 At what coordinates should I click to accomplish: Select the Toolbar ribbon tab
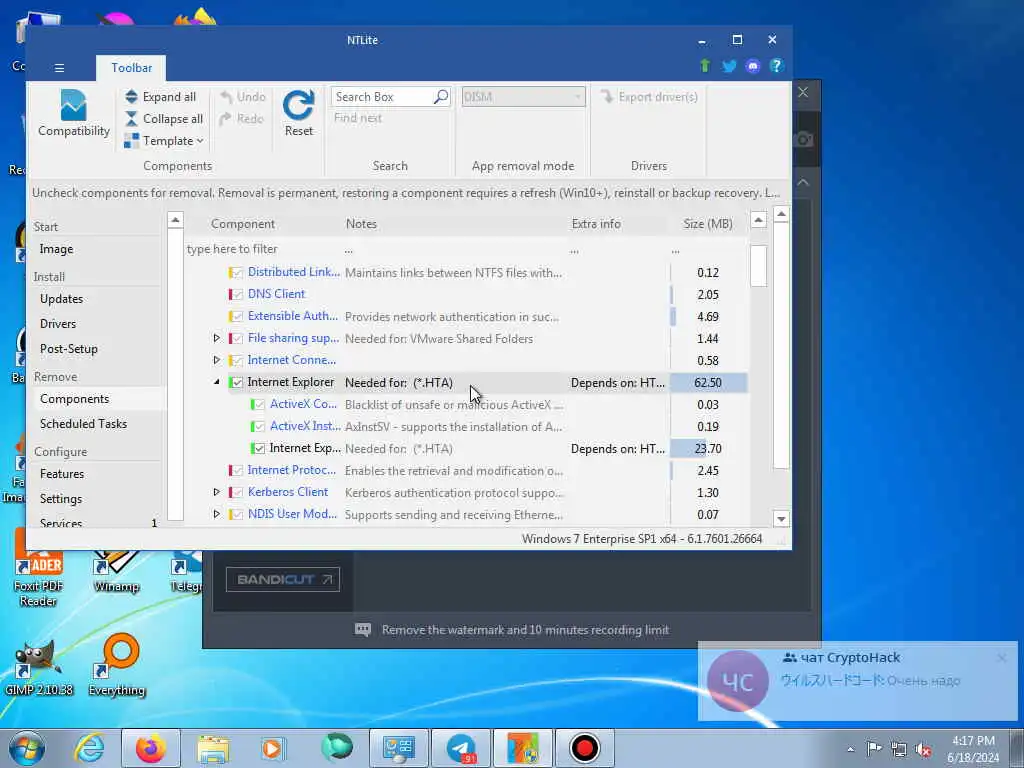click(131, 68)
